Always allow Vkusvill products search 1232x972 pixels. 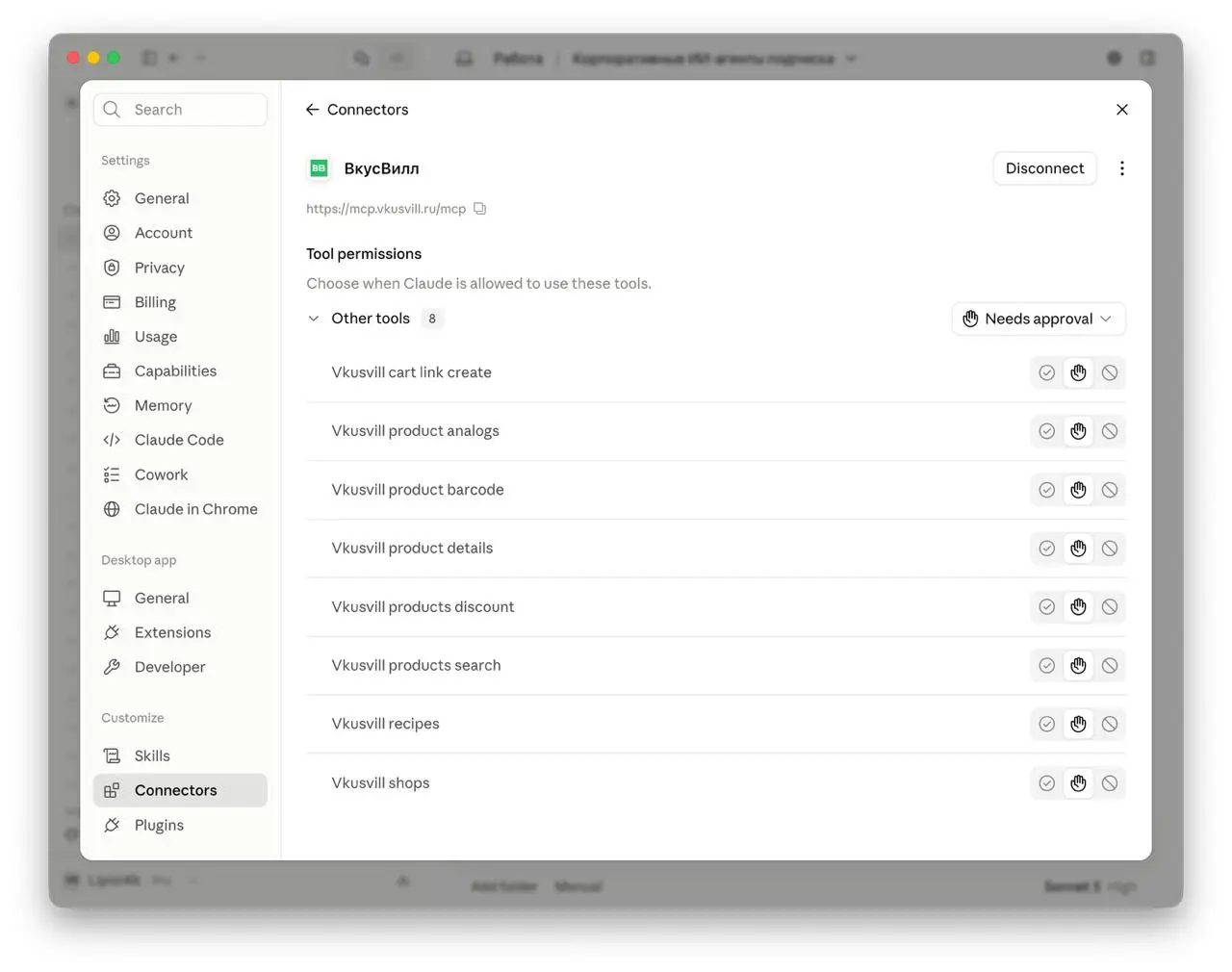coord(1046,666)
